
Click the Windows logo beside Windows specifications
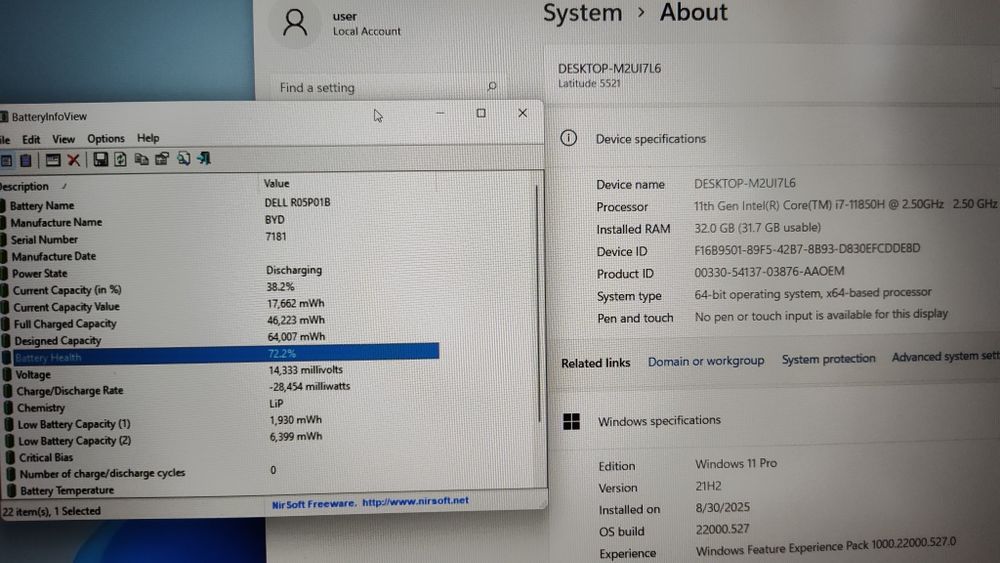tap(571, 421)
